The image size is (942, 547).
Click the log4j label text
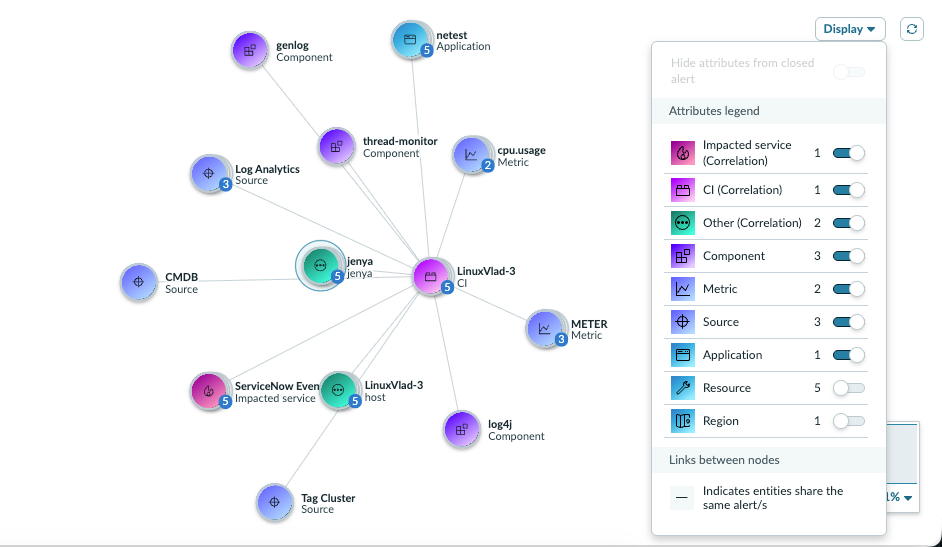tap(500, 425)
